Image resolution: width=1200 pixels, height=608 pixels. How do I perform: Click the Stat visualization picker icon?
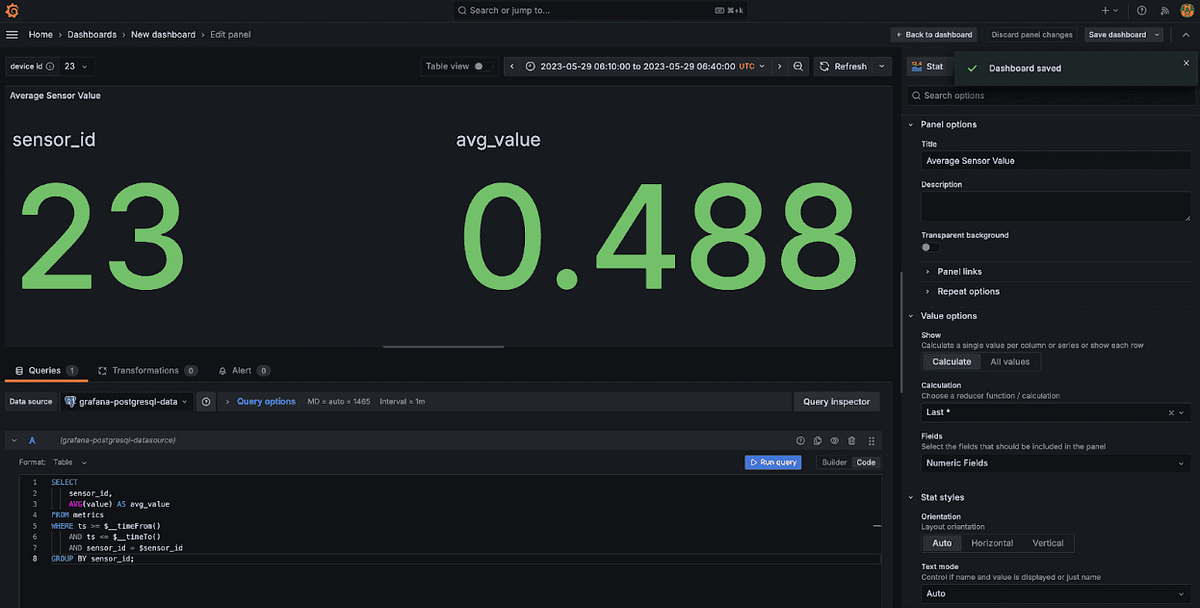tap(916, 66)
